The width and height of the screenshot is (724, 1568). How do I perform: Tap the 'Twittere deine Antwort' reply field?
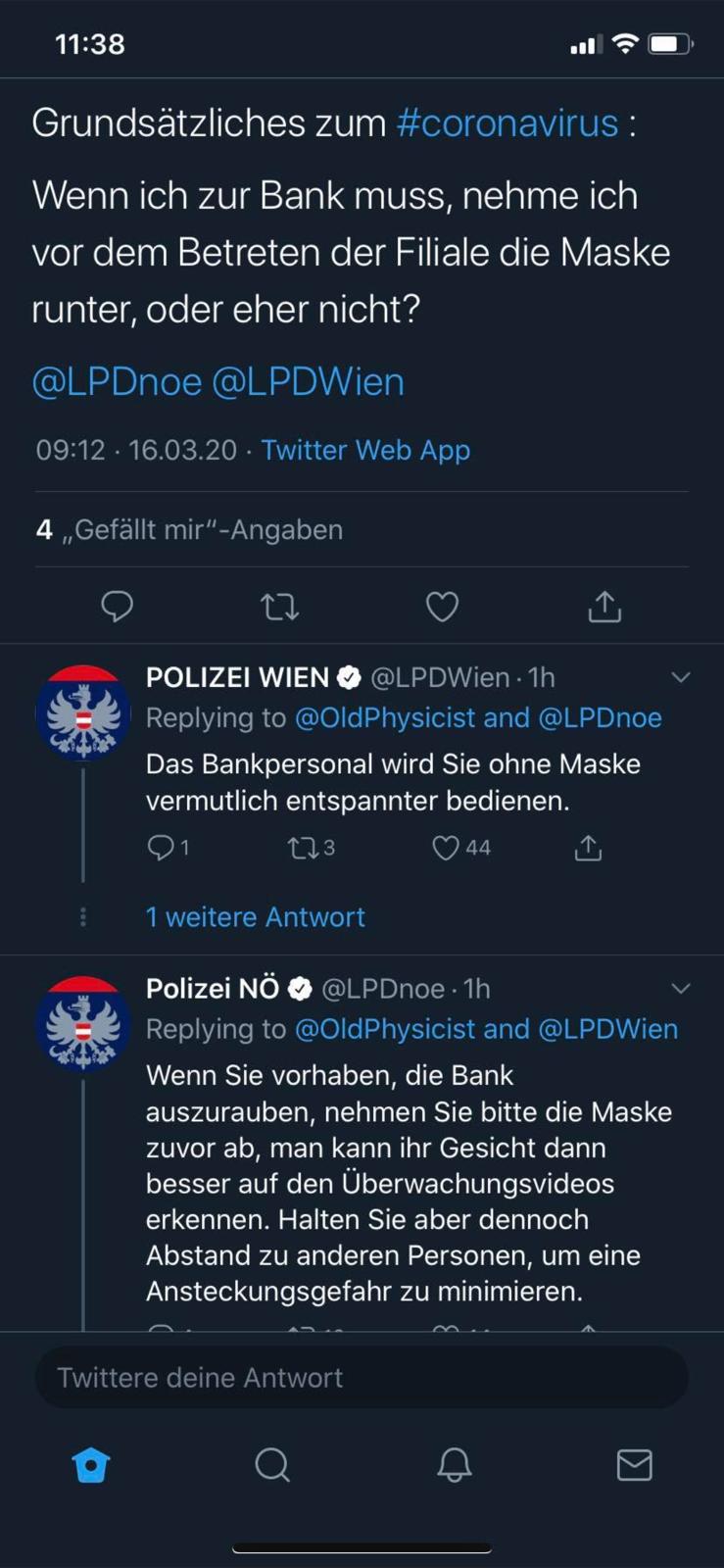[x=362, y=1378]
